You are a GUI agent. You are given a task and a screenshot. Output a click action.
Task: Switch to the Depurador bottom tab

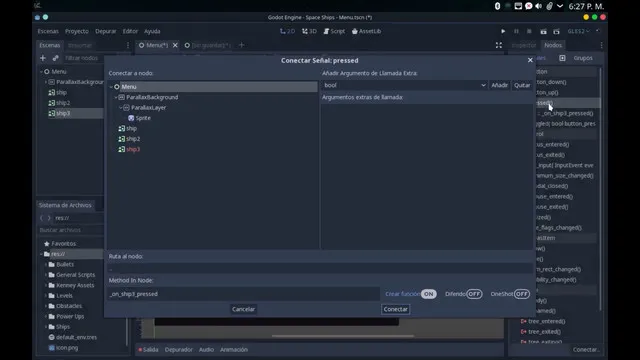click(x=178, y=350)
